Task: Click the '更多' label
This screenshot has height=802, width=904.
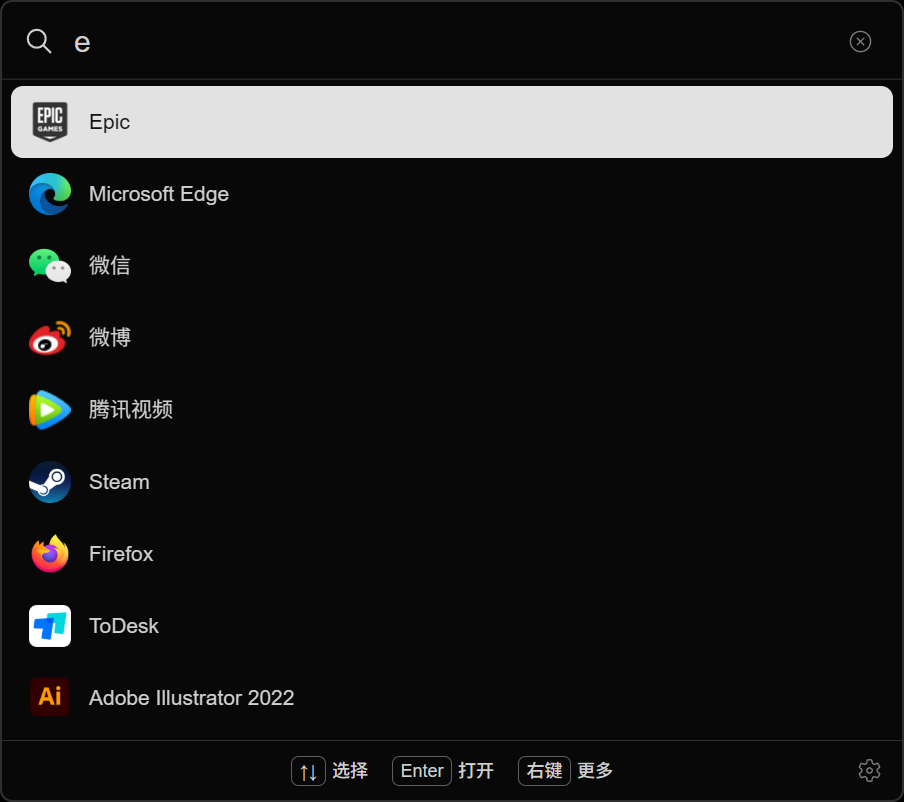Action: click(x=595, y=771)
